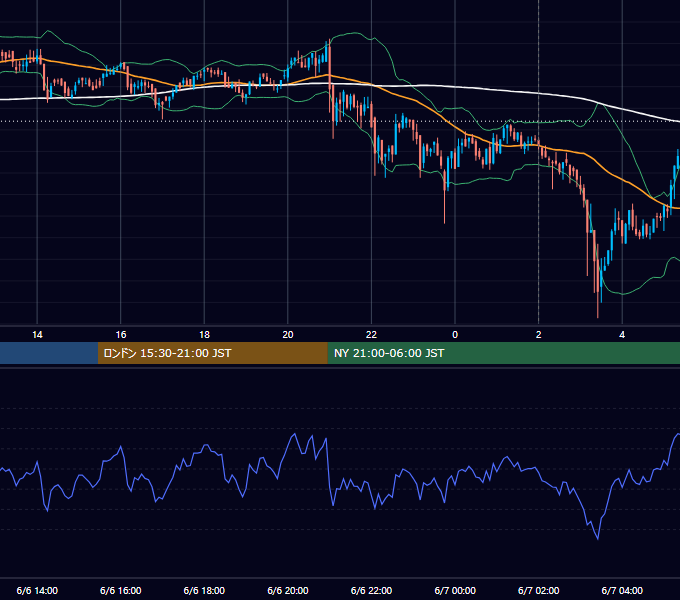This screenshot has height=600, width=680.
Task: Click the 22 hour label on price chart axis
Action: [x=371, y=335]
